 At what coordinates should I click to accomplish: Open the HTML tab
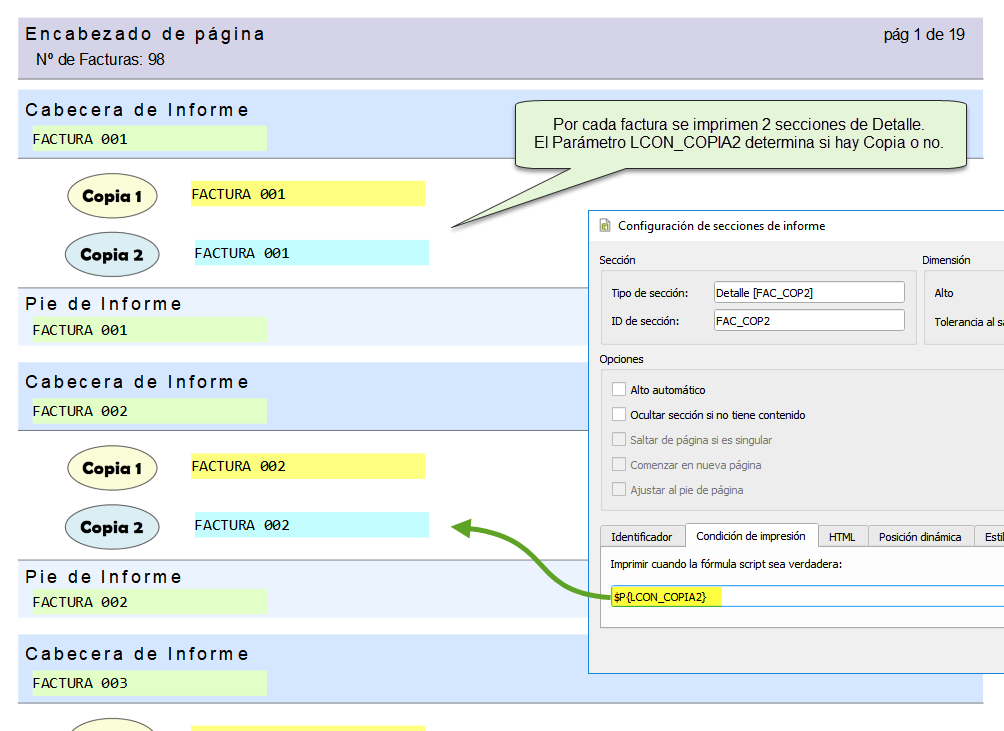point(842,537)
